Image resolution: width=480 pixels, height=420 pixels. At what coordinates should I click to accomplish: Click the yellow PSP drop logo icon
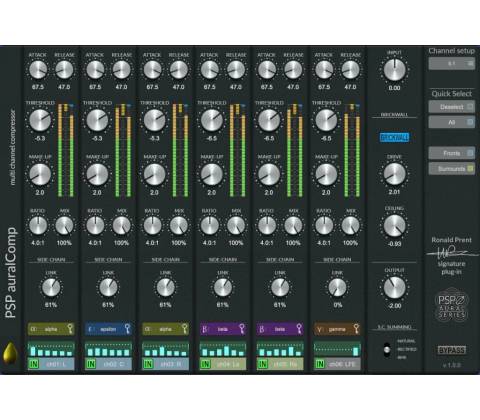[9, 352]
